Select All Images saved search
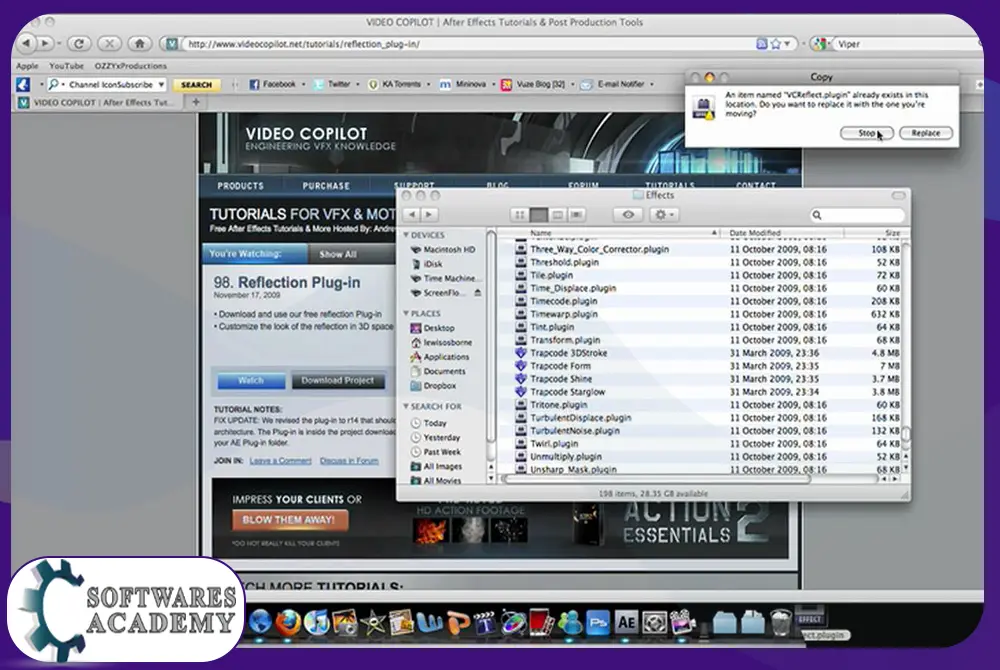 [x=437, y=467]
